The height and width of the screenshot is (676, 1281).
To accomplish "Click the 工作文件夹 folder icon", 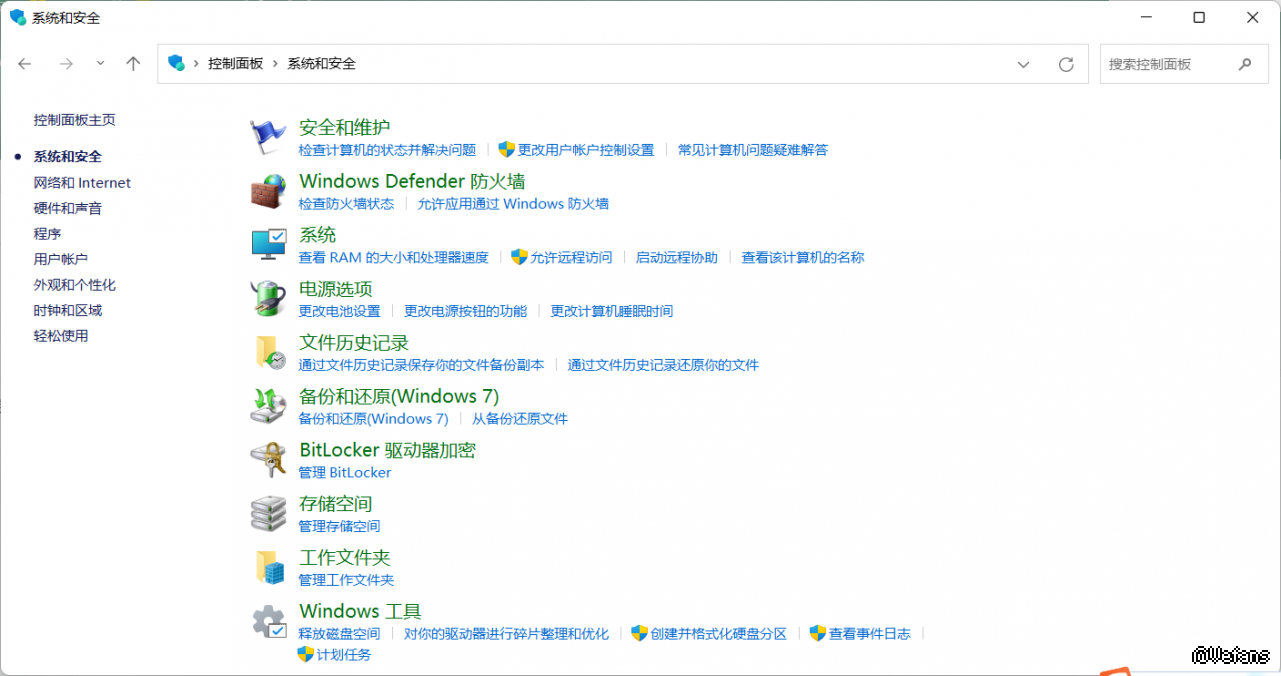I will point(268,567).
